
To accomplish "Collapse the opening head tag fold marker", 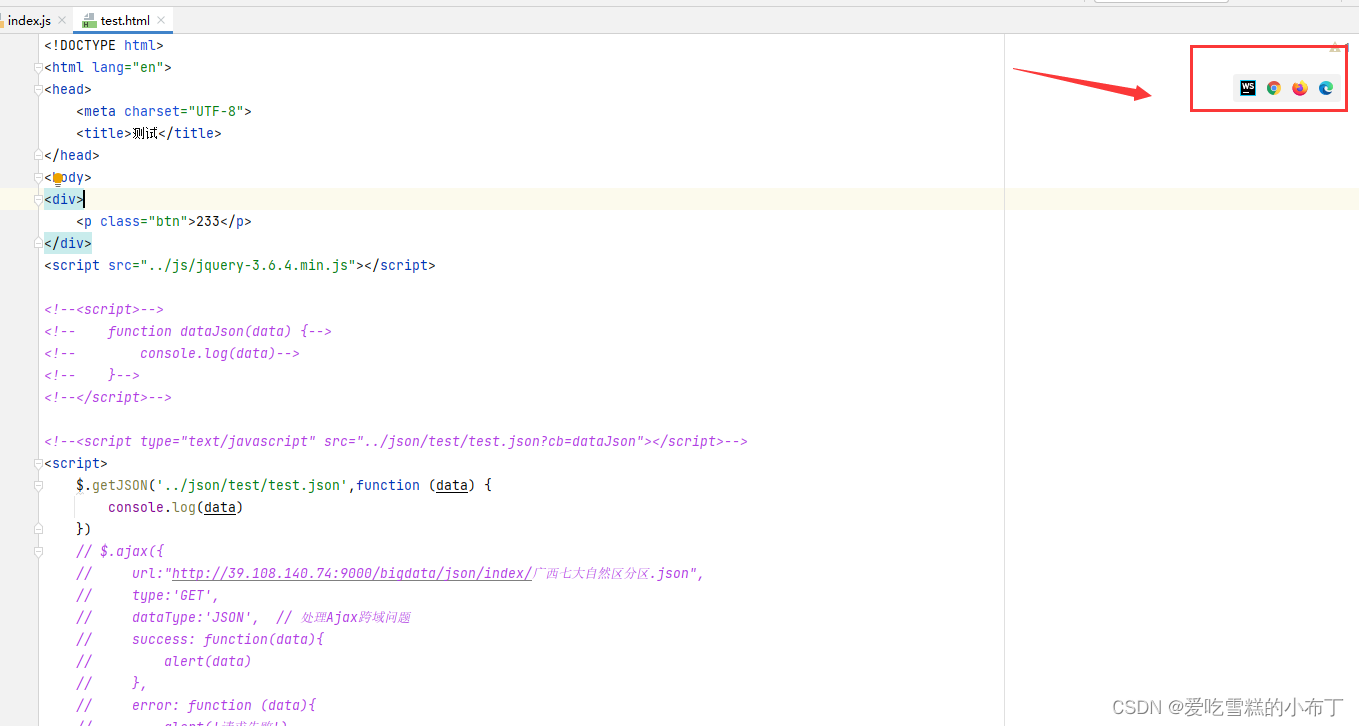I will (39, 90).
